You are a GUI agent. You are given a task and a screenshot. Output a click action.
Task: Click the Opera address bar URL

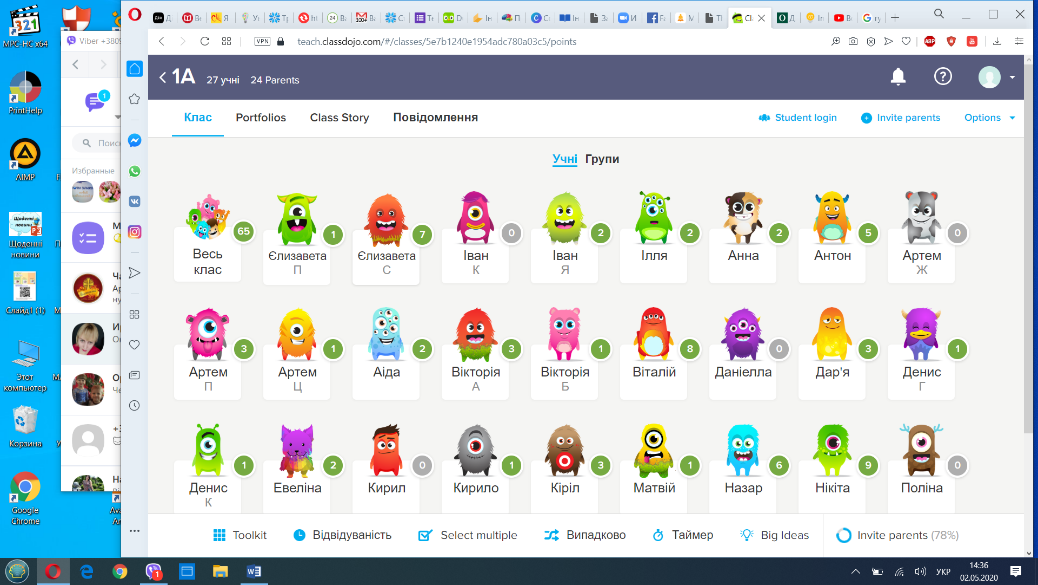tap(437, 41)
